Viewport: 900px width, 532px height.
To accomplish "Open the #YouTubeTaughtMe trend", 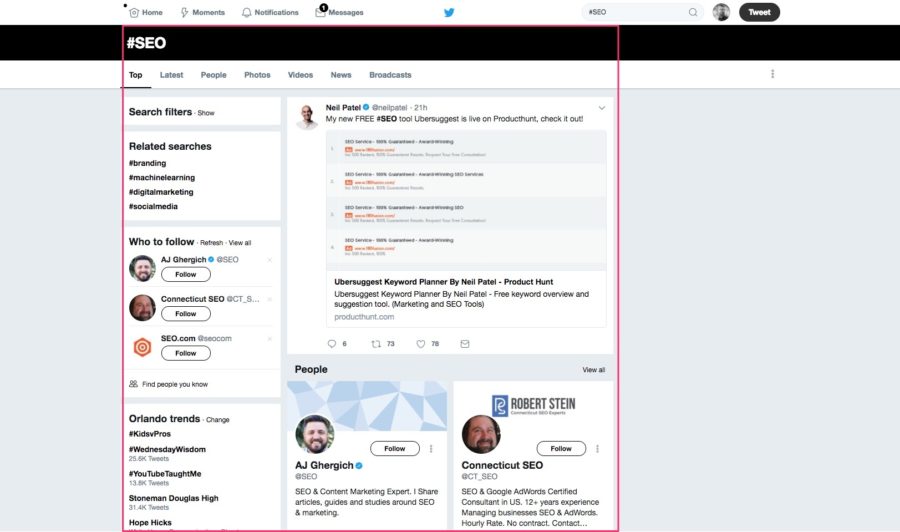I will coord(165,473).
